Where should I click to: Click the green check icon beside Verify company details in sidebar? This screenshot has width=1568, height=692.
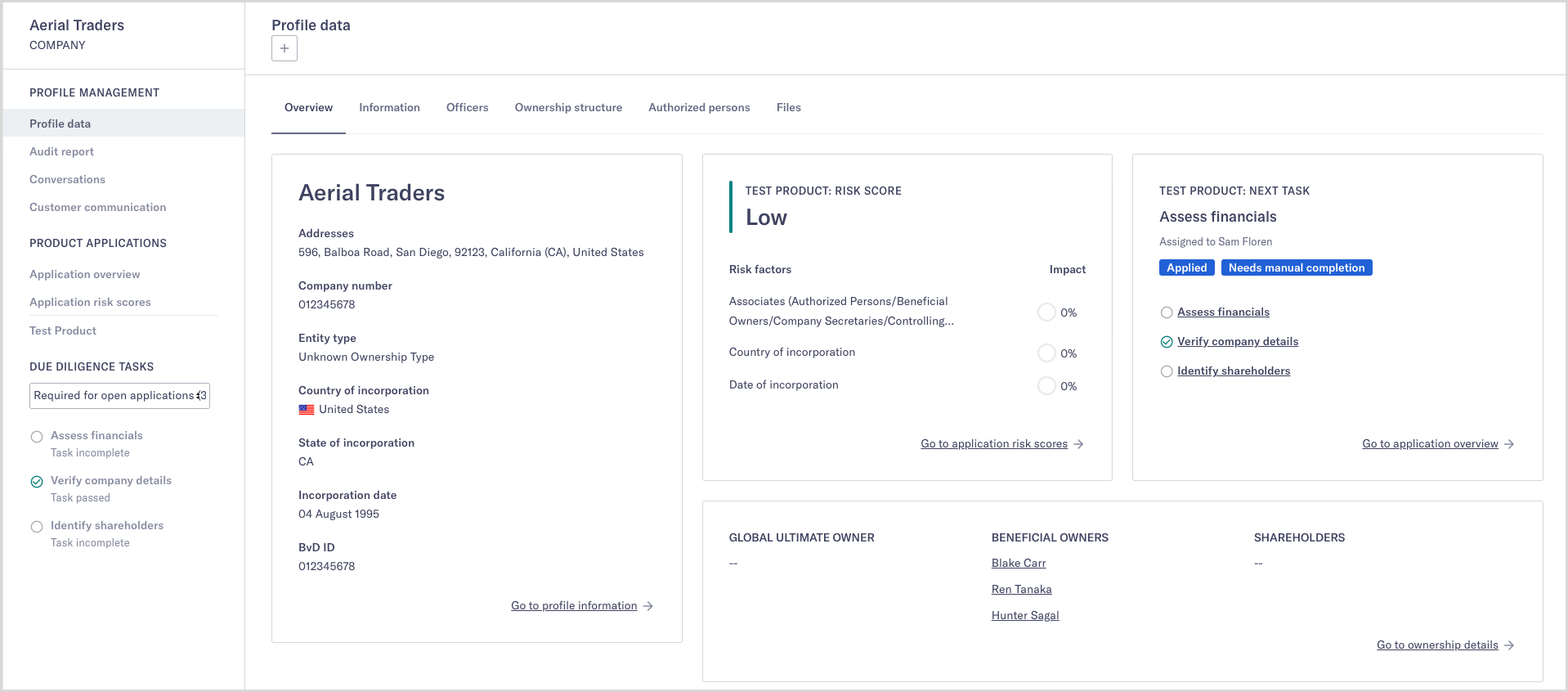[37, 482]
